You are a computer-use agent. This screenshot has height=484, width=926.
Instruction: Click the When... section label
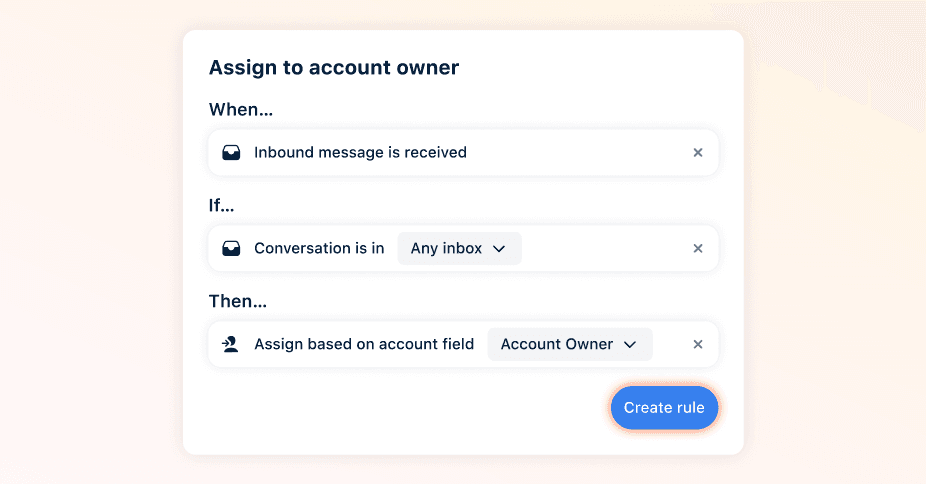(x=241, y=110)
